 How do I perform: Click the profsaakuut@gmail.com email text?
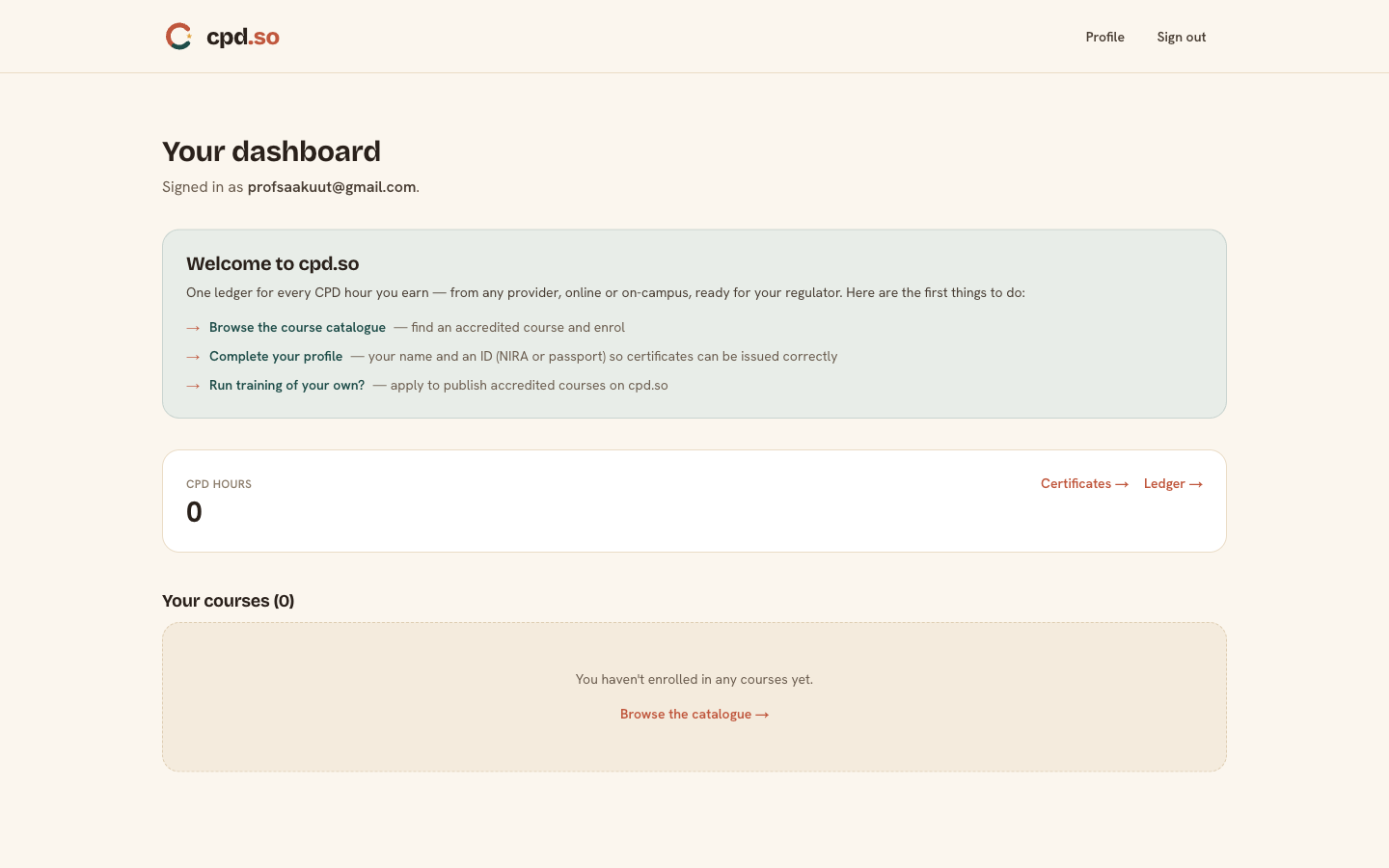click(332, 187)
